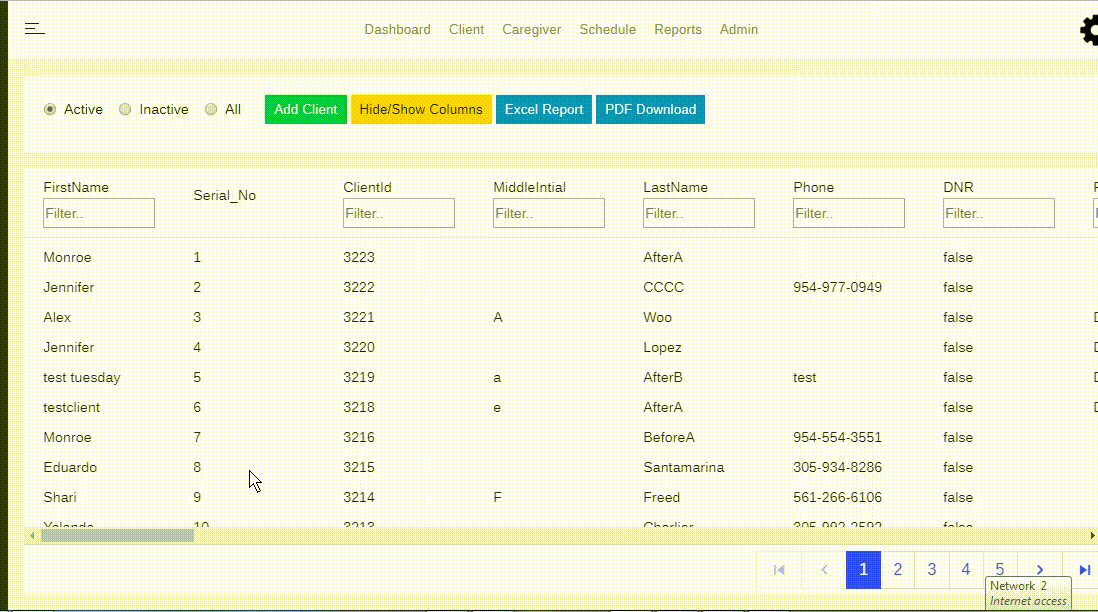Click phone number 954-554-3551
The width and height of the screenshot is (1098, 612).
(x=837, y=437)
